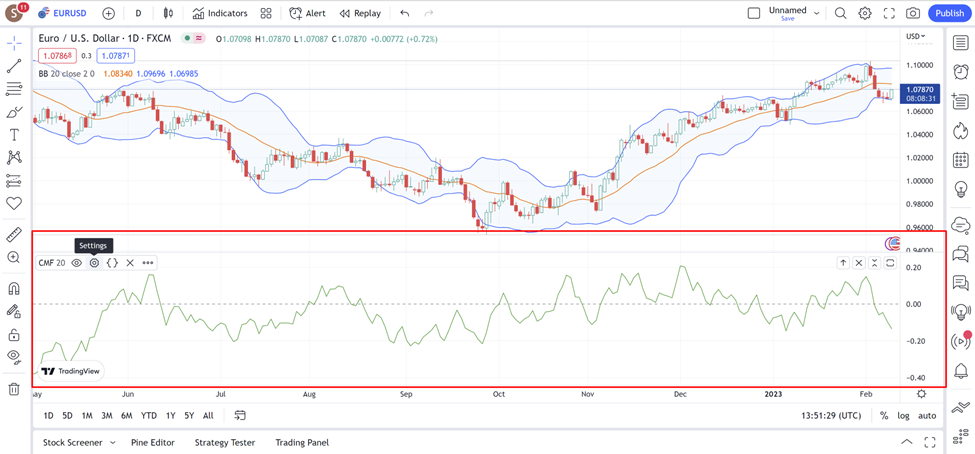The image size is (975, 454).
Task: Open chart settings gear in top toolbar
Action: click(864, 13)
